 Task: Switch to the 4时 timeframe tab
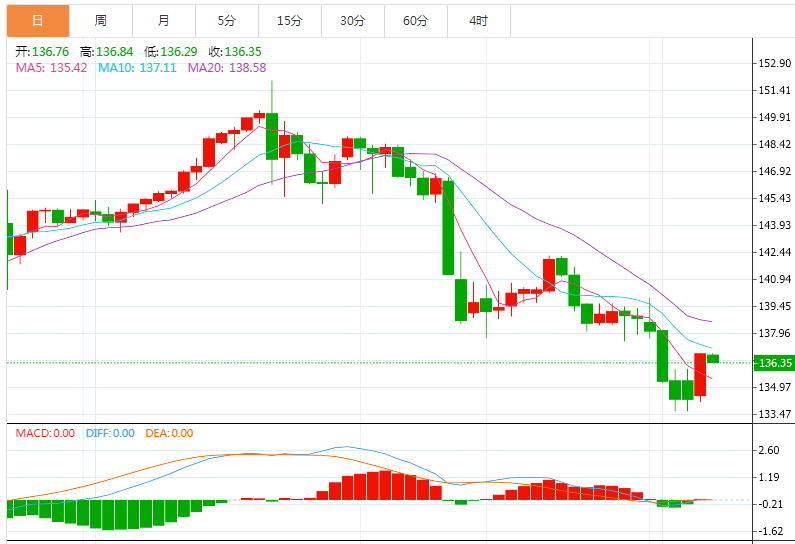tap(479, 21)
